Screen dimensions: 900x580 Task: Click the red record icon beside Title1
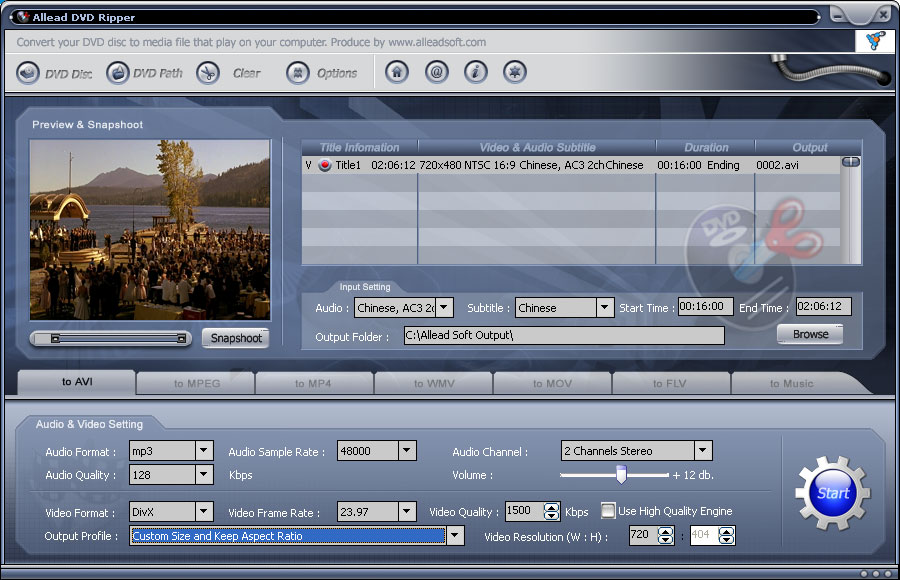click(325, 165)
